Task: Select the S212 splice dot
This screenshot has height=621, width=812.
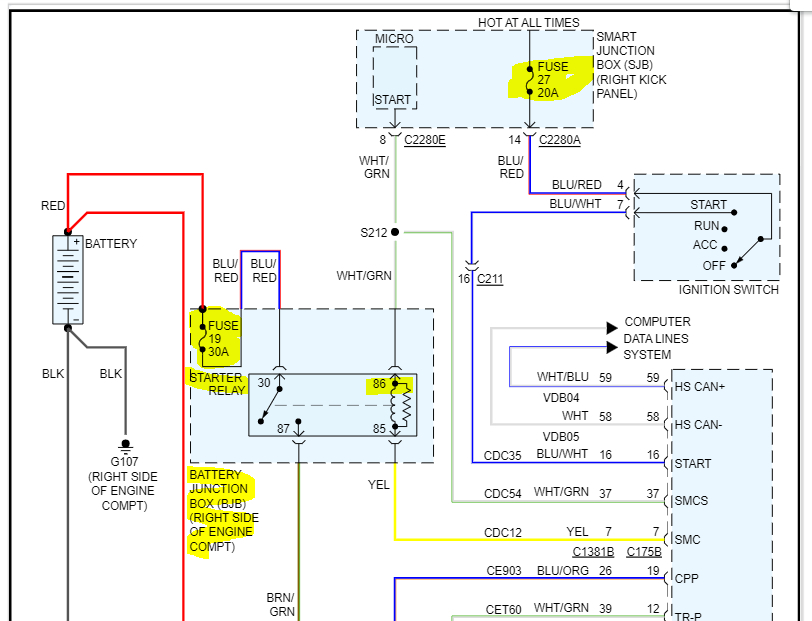Action: (x=395, y=232)
